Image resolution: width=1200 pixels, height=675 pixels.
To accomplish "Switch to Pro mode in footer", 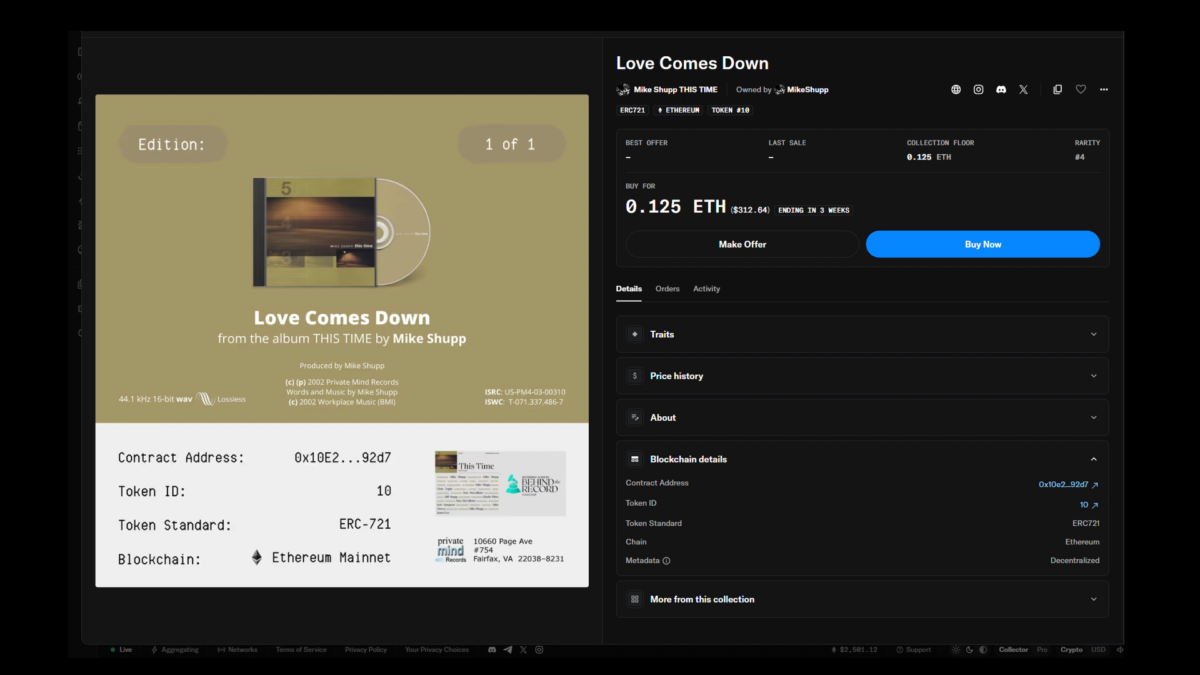I will [x=1042, y=650].
